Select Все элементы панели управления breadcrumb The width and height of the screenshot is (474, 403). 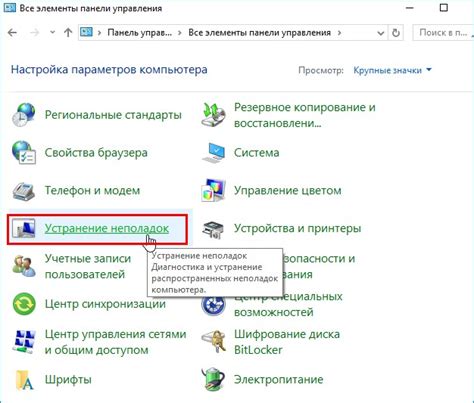pos(260,33)
